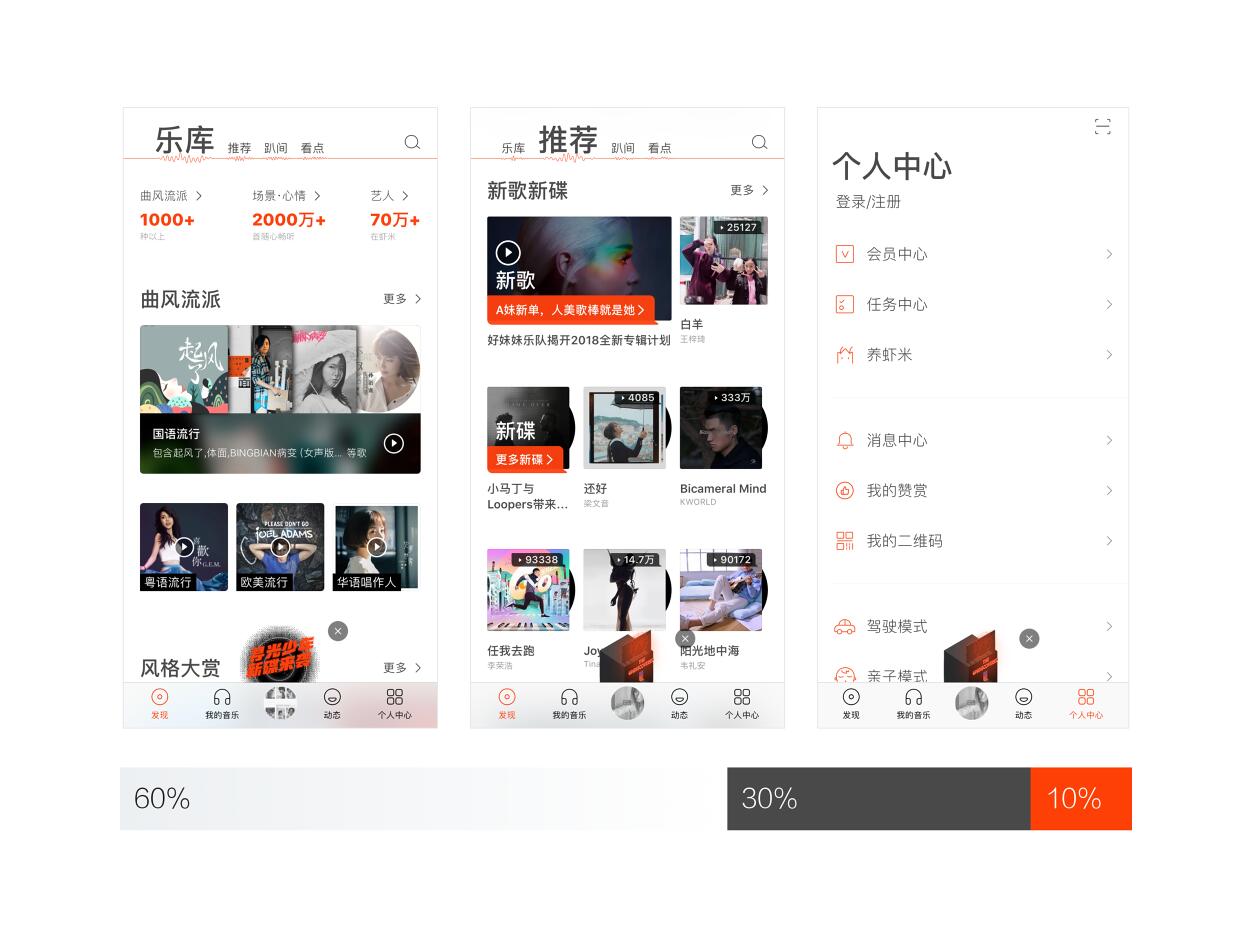Tap the 驾驶模式 car icon
Screen dimensions: 1249x934
tap(844, 627)
